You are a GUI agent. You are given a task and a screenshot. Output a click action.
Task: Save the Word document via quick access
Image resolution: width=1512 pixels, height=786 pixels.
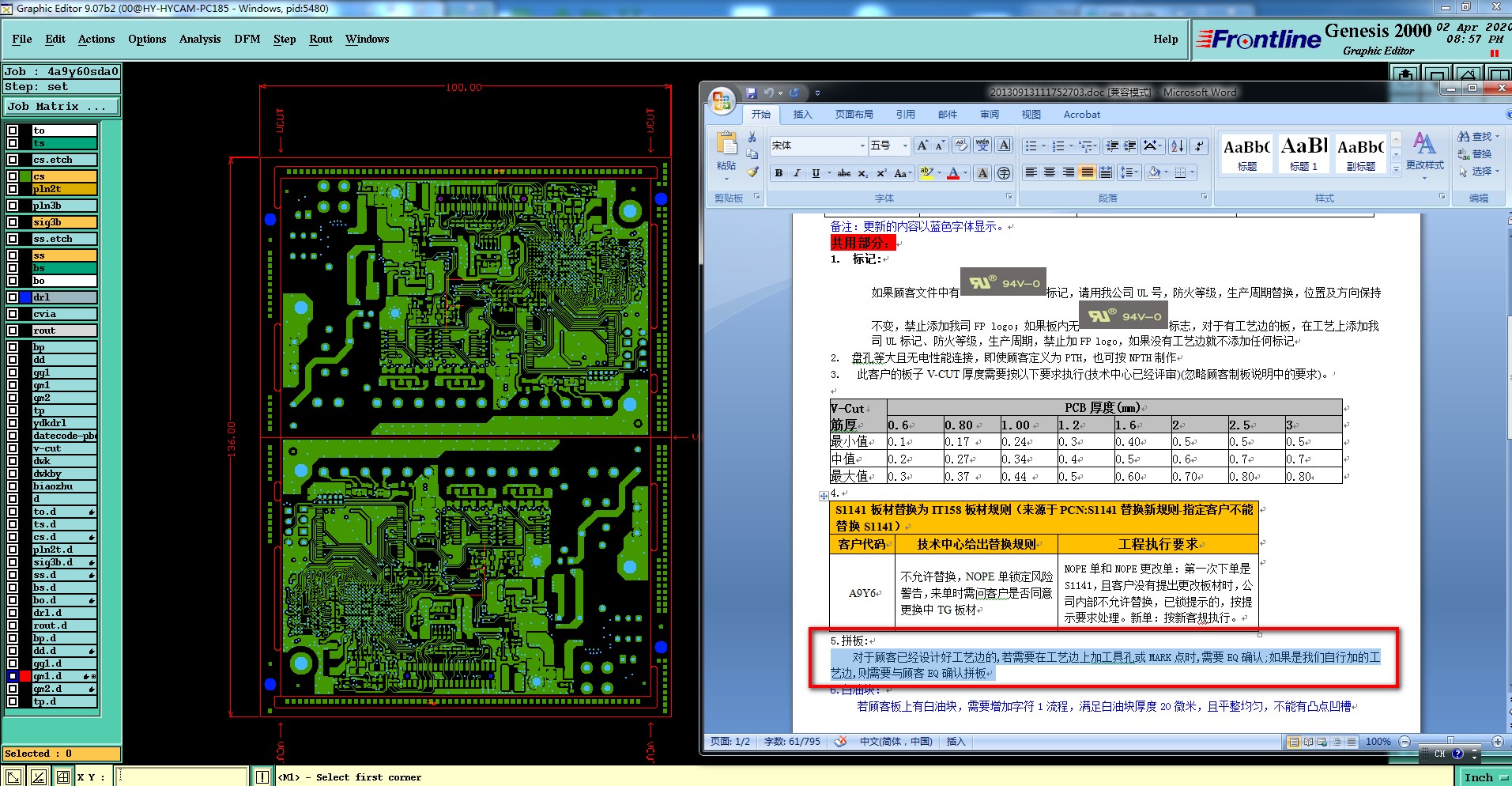(x=752, y=93)
